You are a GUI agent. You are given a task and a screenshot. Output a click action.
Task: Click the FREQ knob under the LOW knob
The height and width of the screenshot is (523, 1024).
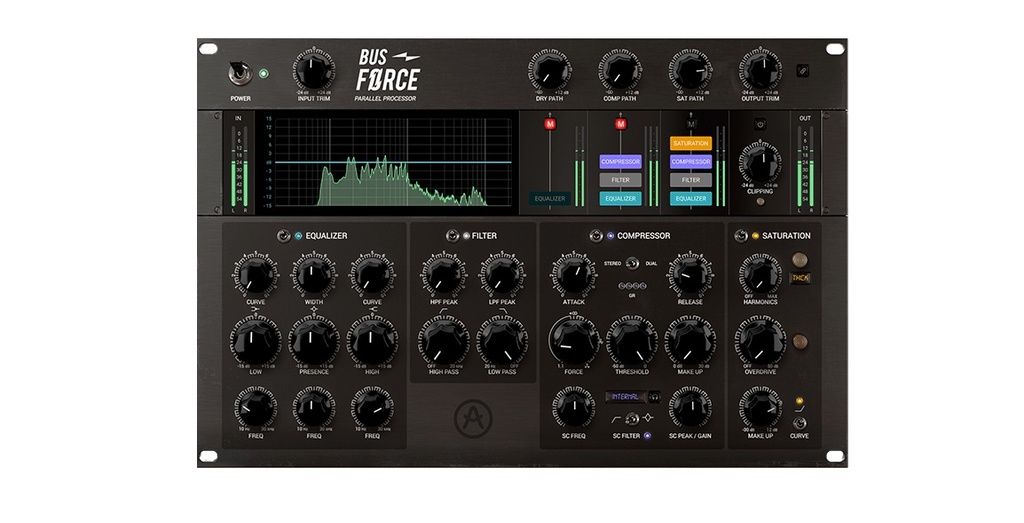(x=255, y=408)
